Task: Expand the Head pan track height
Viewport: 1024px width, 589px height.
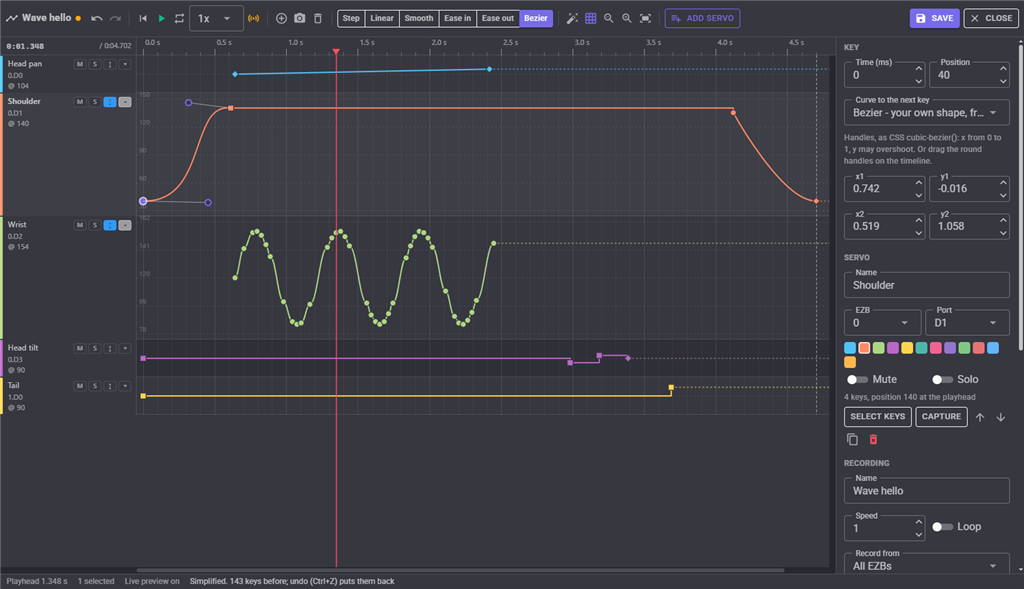Action: tap(110, 65)
